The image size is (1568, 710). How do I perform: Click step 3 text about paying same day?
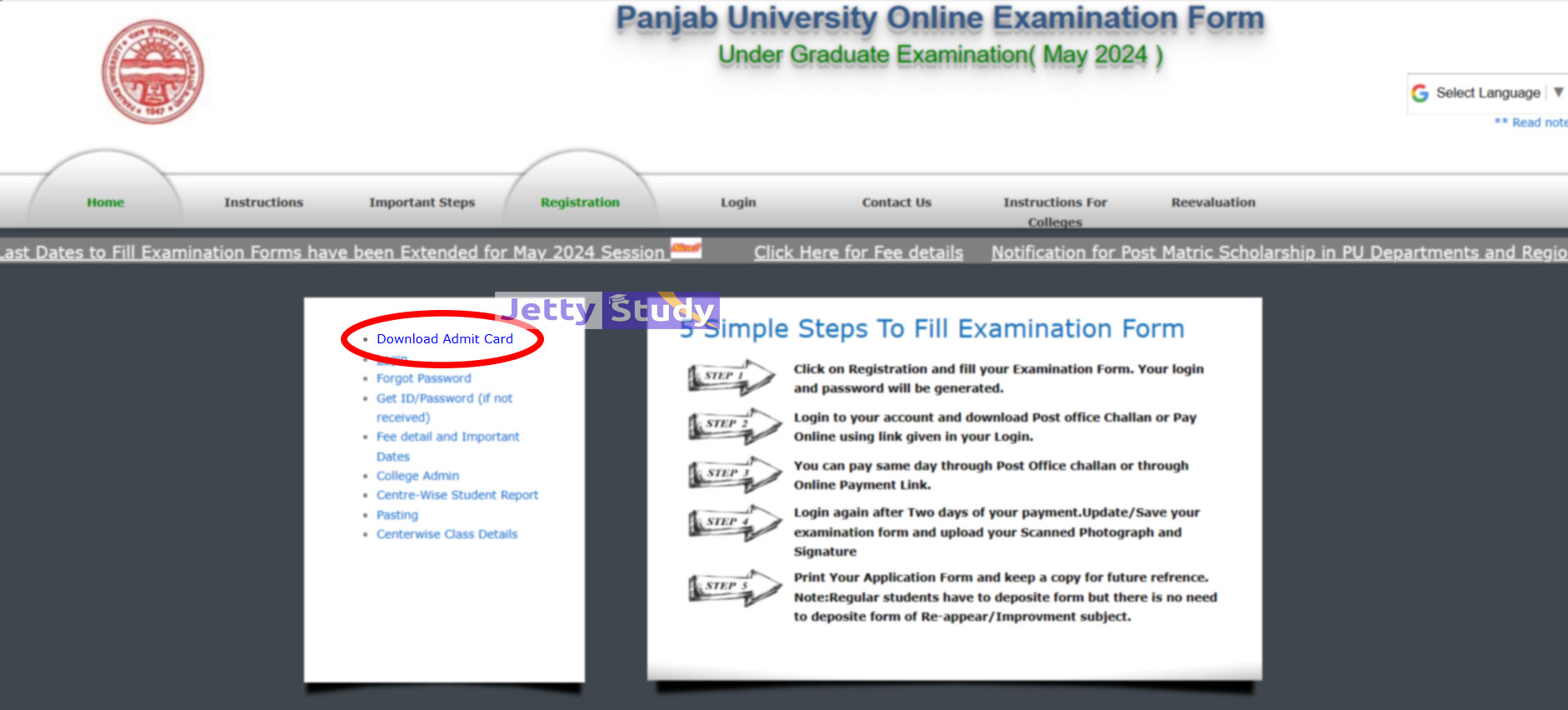pyautogui.click(x=991, y=475)
